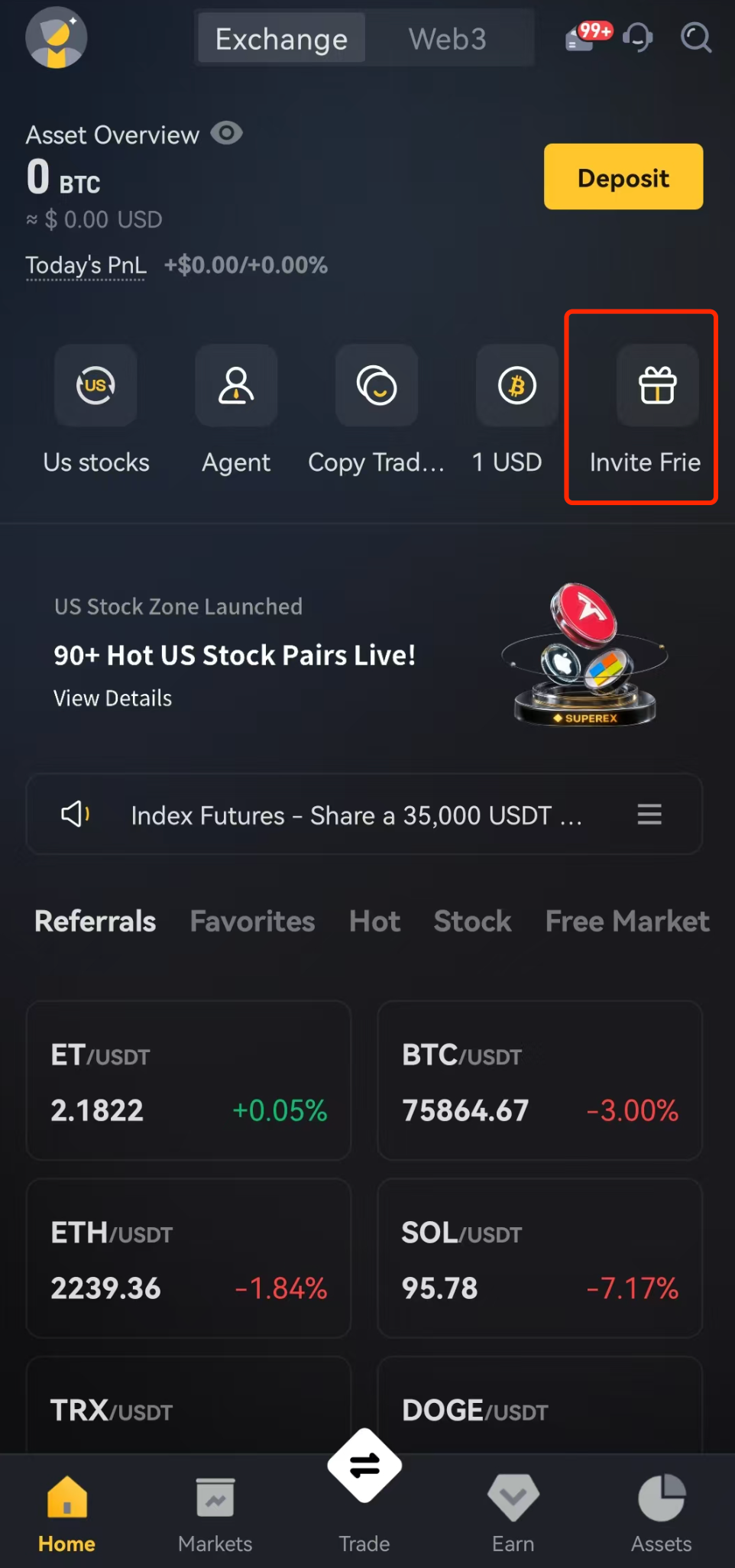735x1568 pixels.
Task: Open notifications with 99+ badge
Action: (588, 36)
